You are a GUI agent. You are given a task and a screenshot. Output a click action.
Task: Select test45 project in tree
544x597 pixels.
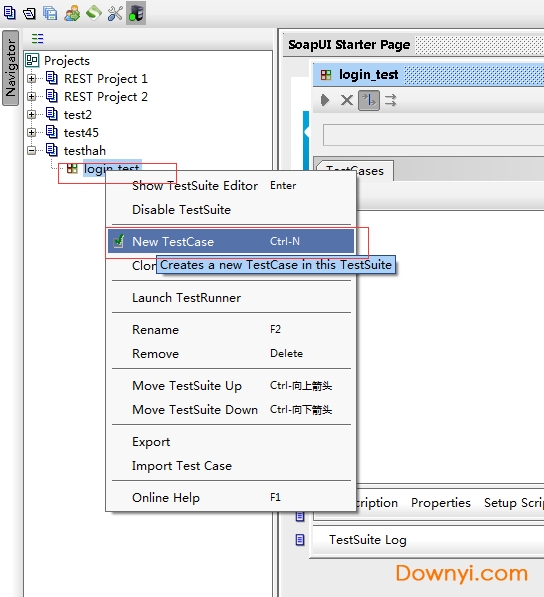tap(81, 132)
